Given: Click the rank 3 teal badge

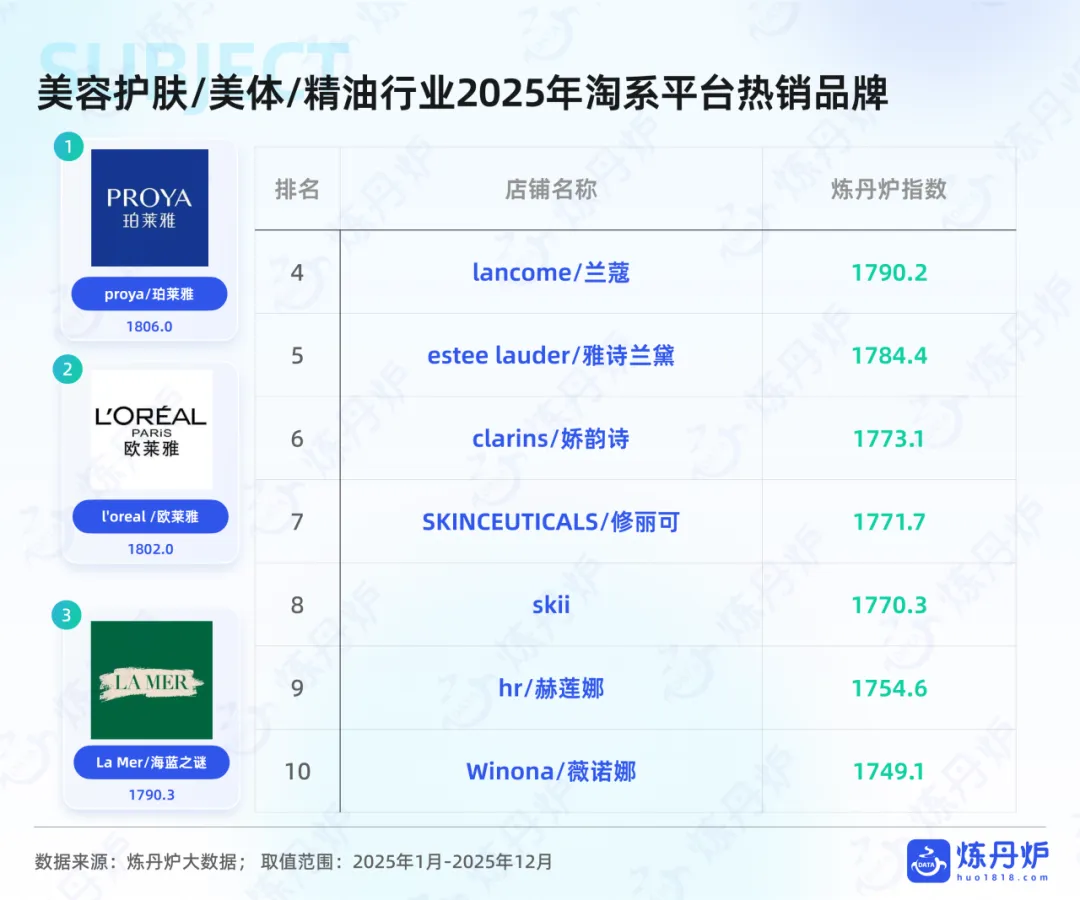Looking at the screenshot, I should click(66, 614).
